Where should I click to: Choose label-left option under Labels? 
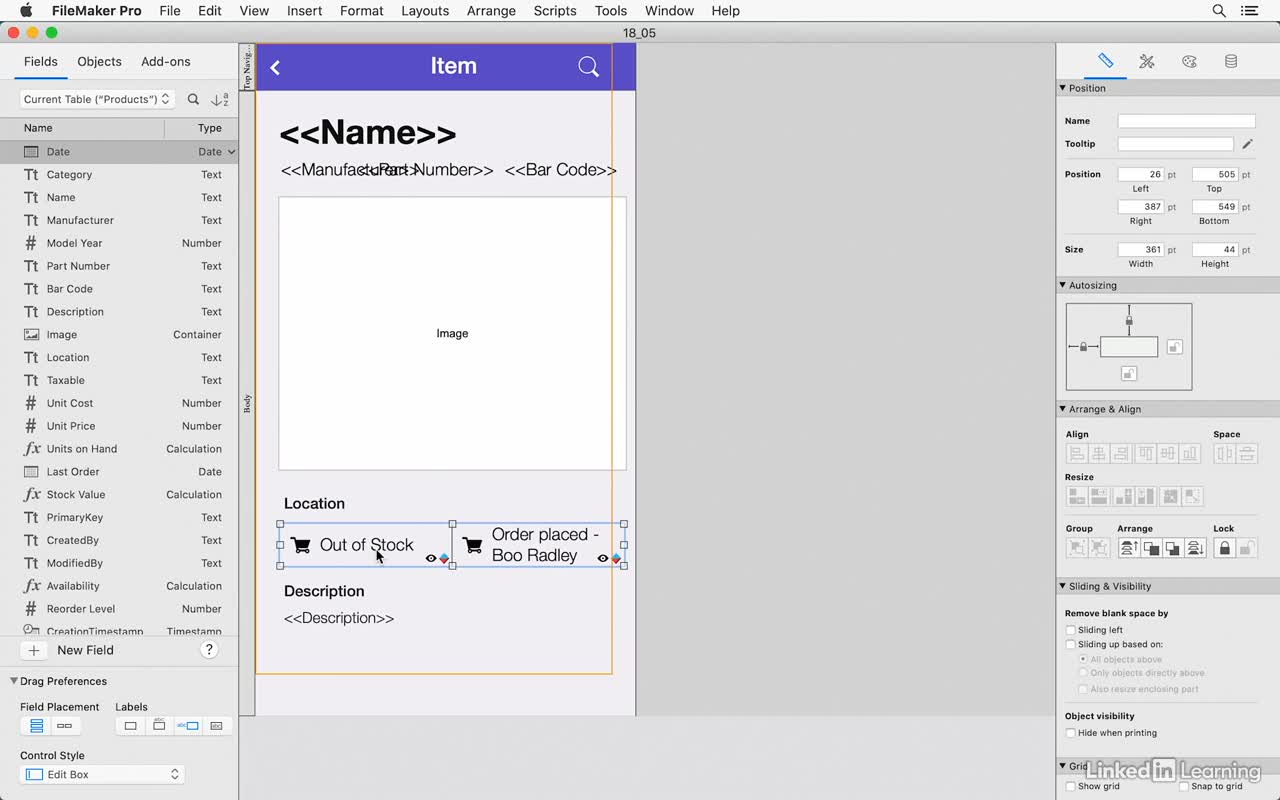click(188, 726)
